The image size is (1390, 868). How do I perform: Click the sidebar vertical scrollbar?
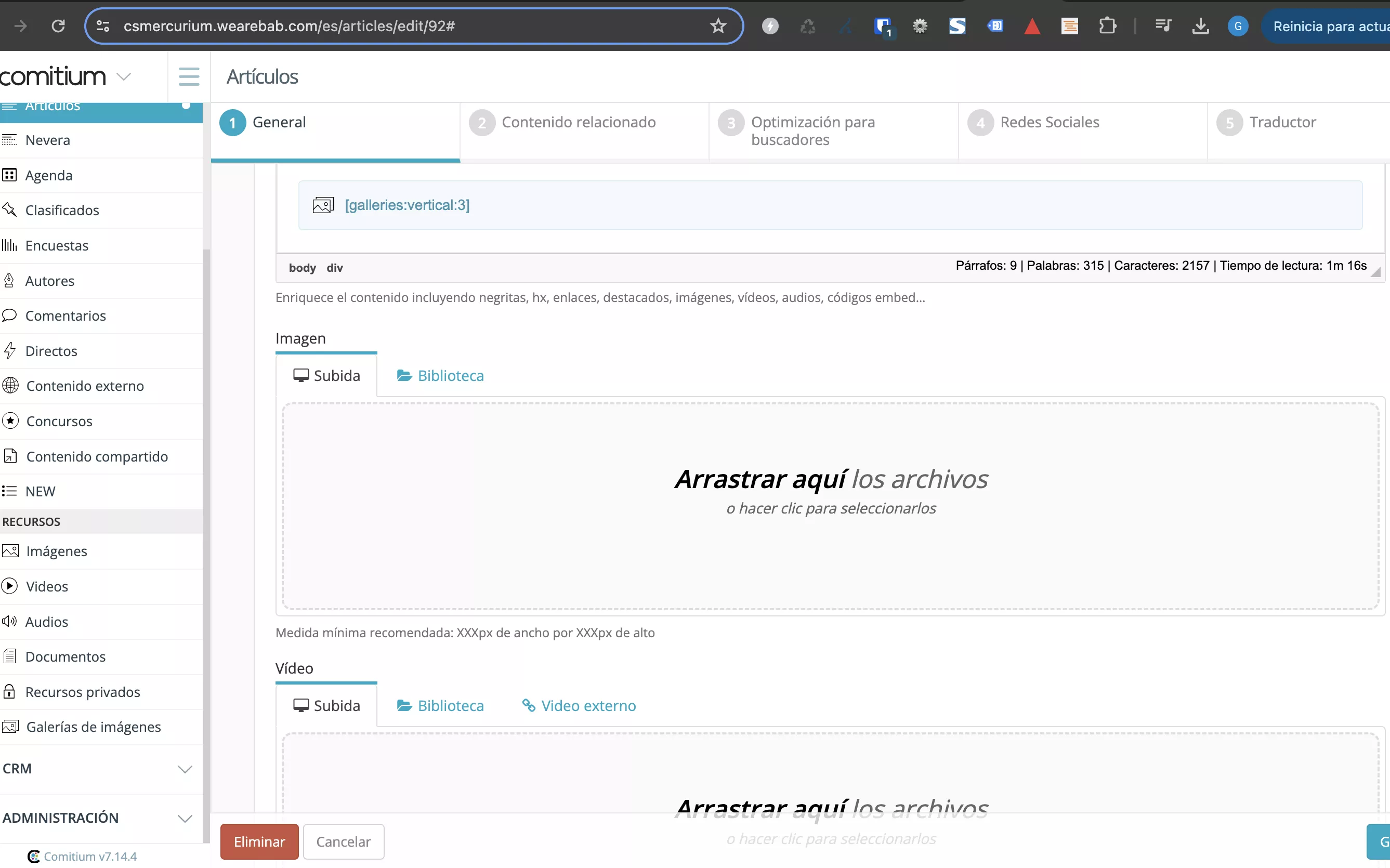(207, 545)
